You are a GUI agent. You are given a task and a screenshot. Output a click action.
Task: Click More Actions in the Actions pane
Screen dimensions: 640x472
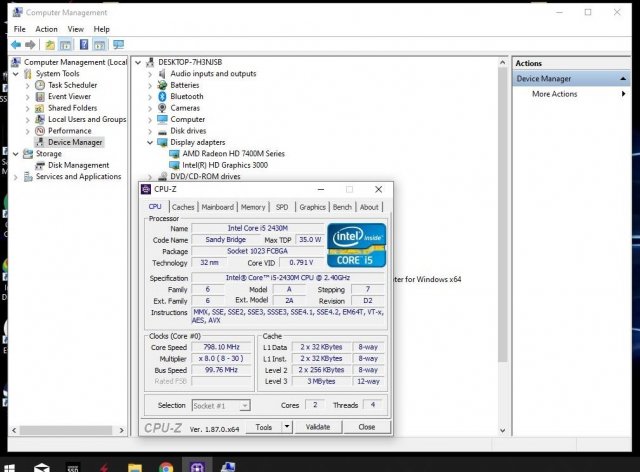coord(554,94)
